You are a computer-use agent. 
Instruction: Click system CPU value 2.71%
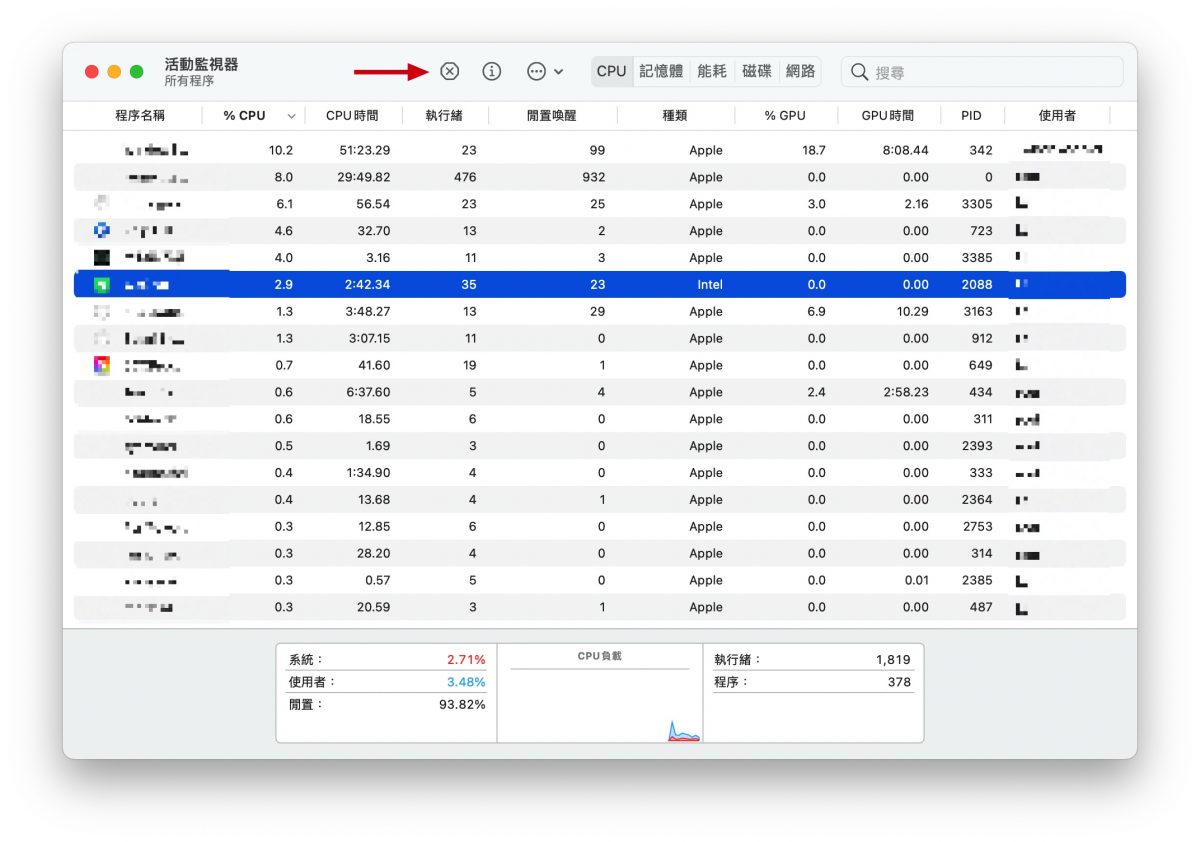point(466,660)
